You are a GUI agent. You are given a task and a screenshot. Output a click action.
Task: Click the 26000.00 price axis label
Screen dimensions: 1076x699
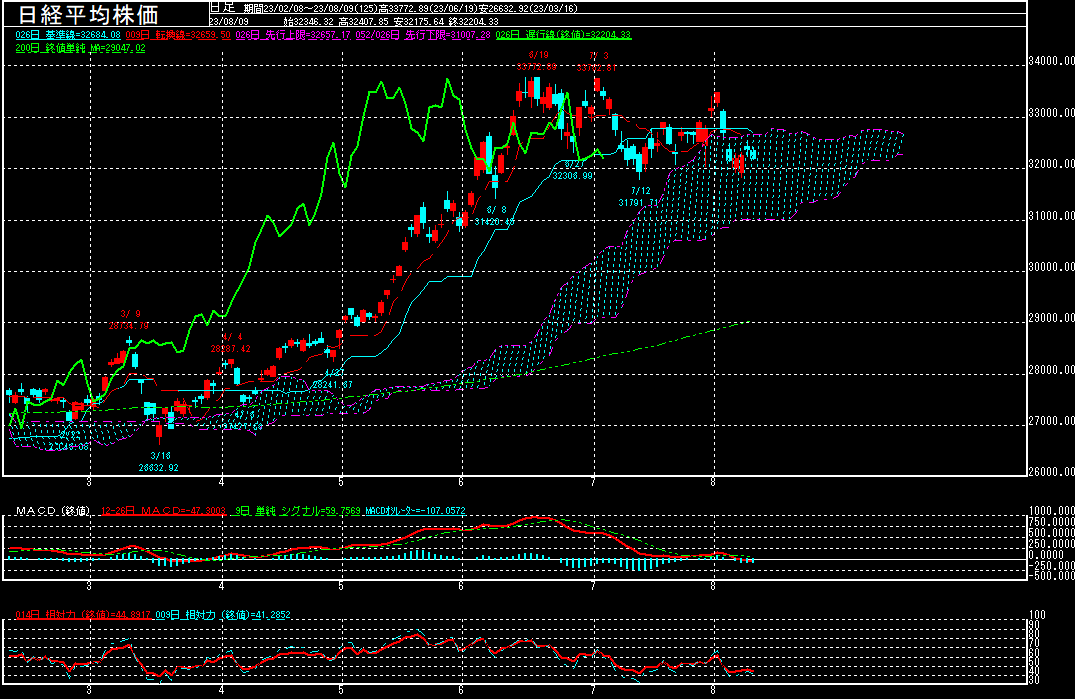(1052, 472)
